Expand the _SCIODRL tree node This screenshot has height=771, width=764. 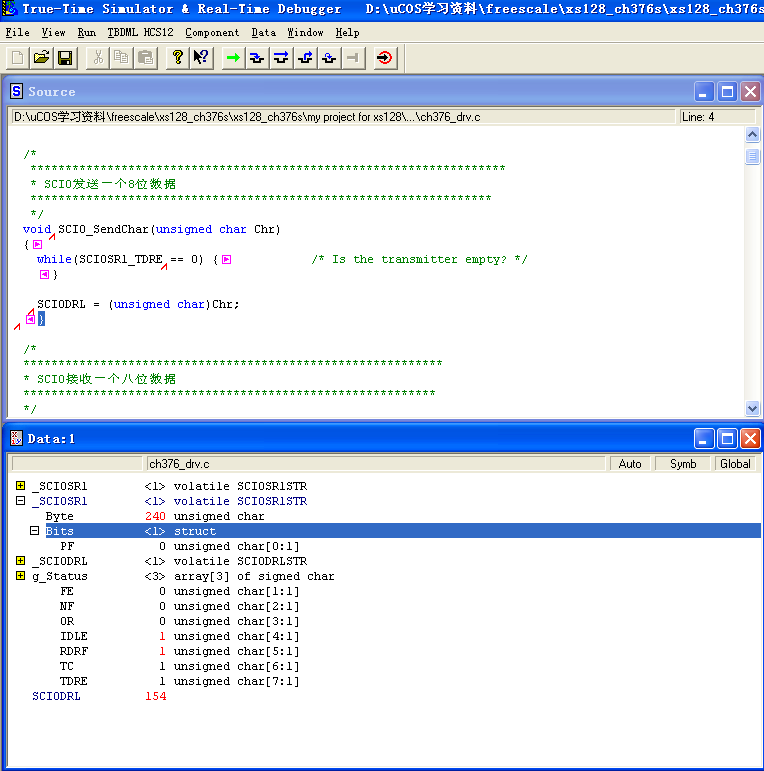click(21, 561)
